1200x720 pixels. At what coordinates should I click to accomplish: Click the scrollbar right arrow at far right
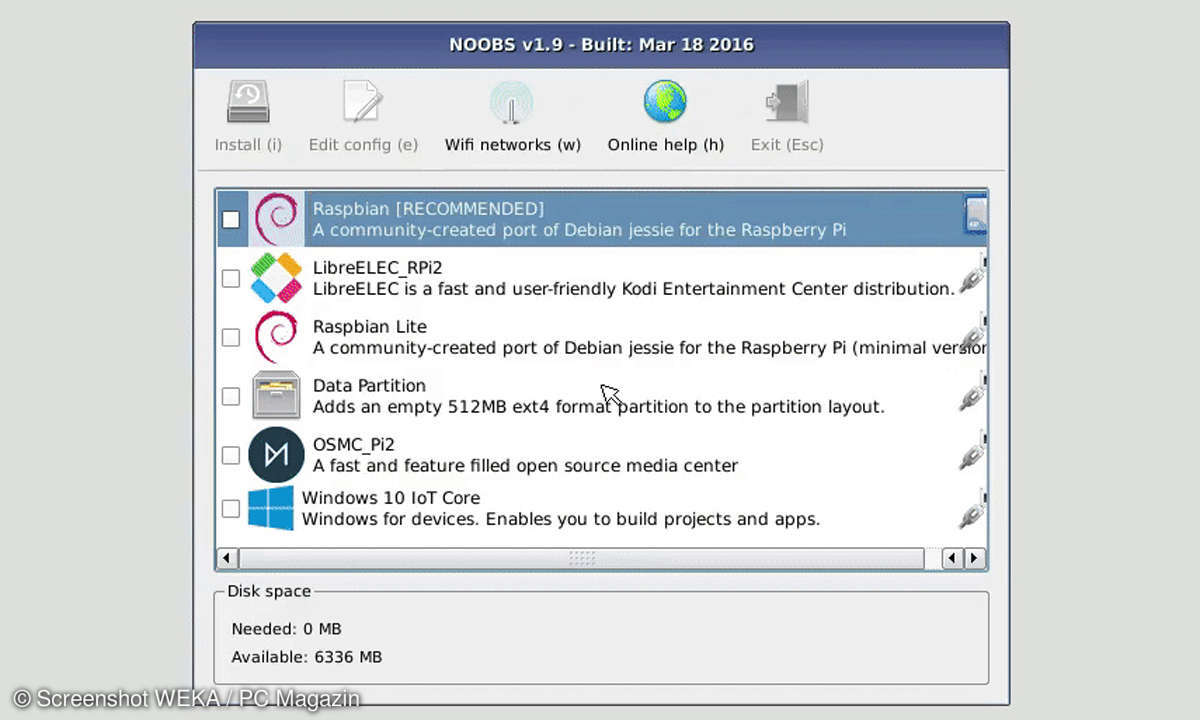pyautogui.click(x=975, y=558)
